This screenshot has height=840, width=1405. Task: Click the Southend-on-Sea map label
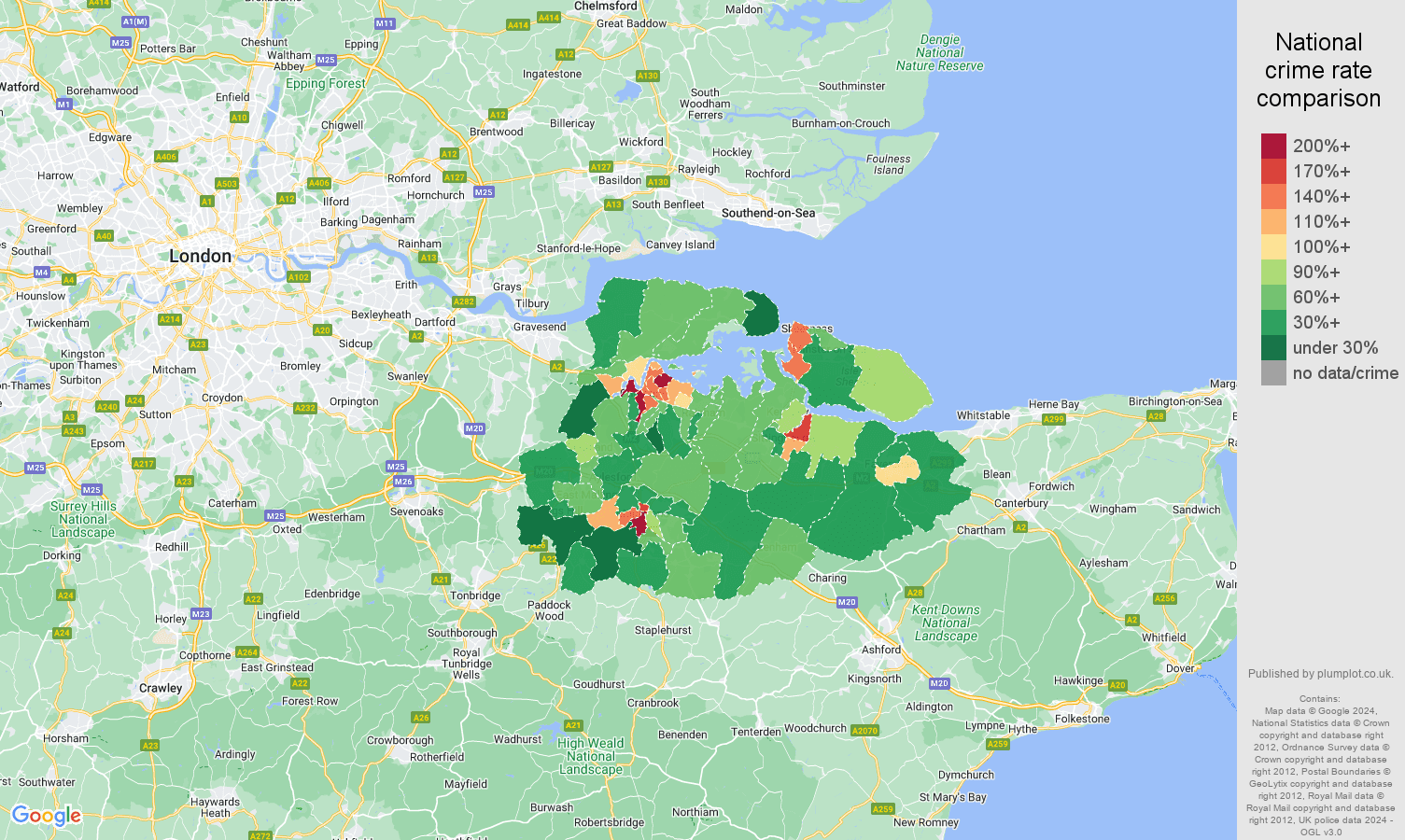pyautogui.click(x=767, y=212)
